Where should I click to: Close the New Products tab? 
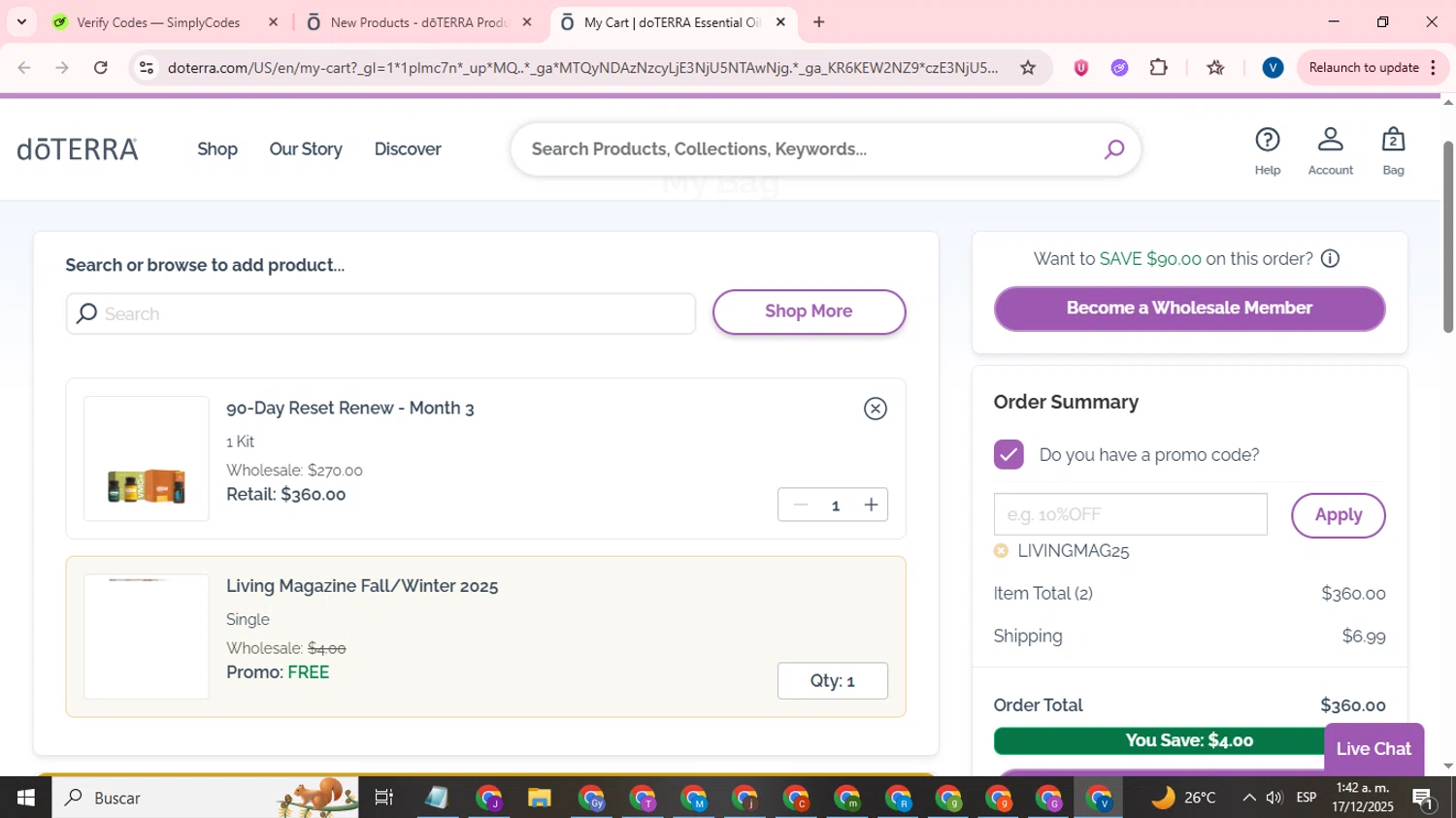tap(527, 22)
